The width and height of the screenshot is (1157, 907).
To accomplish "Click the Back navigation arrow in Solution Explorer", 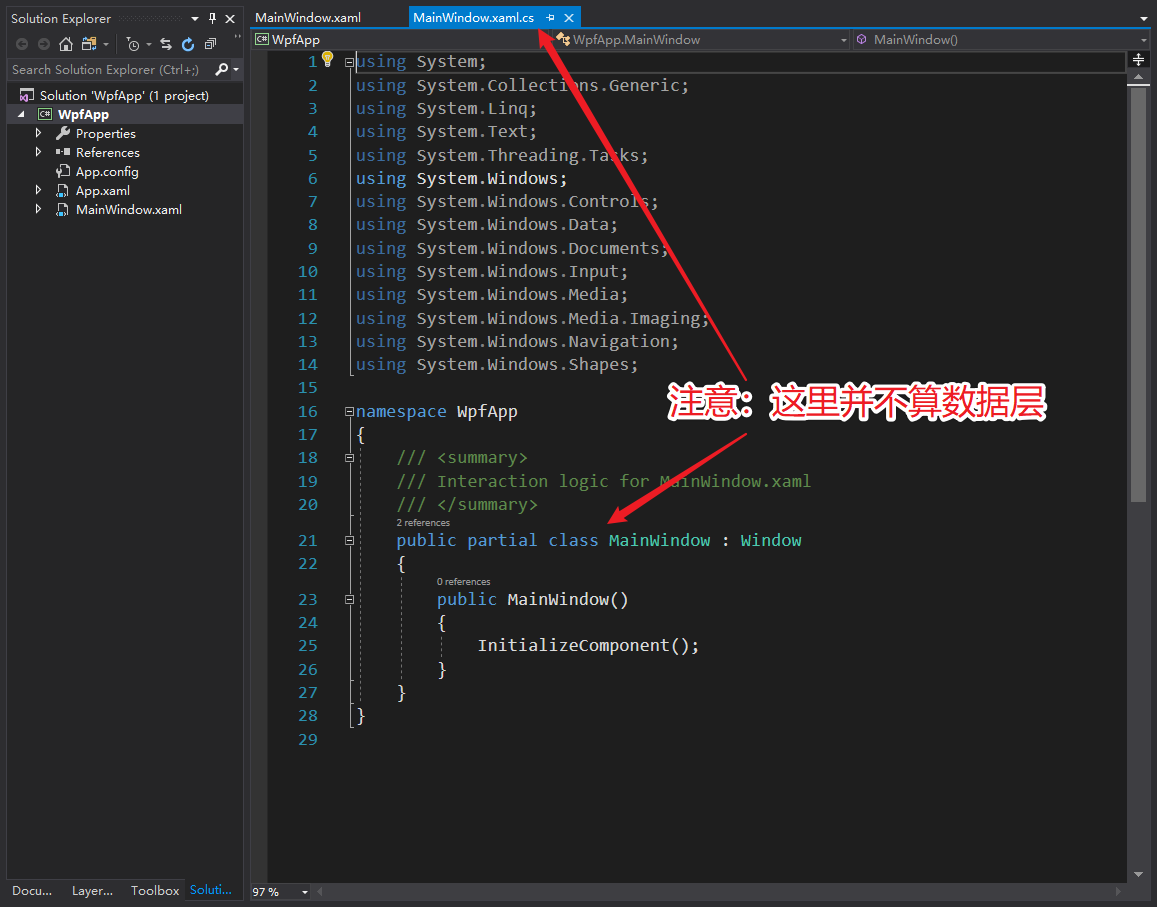I will click(x=21, y=44).
